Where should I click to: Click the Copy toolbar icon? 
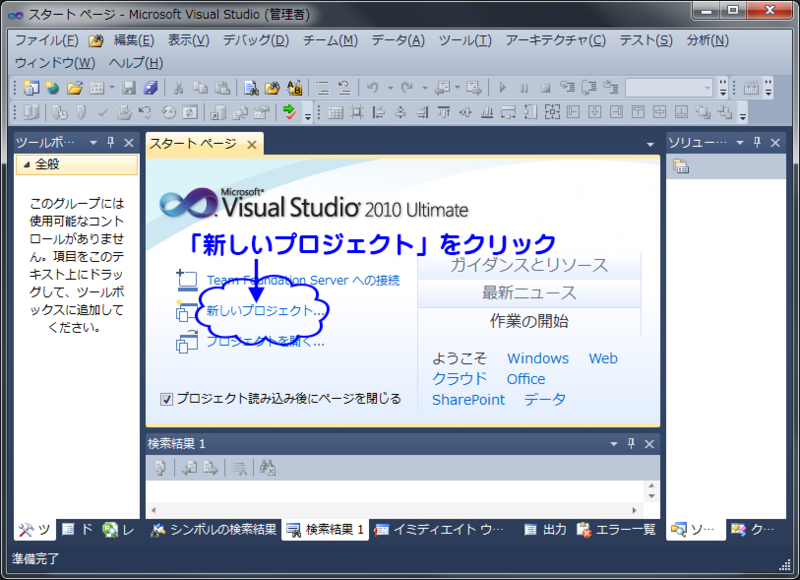tap(201, 88)
